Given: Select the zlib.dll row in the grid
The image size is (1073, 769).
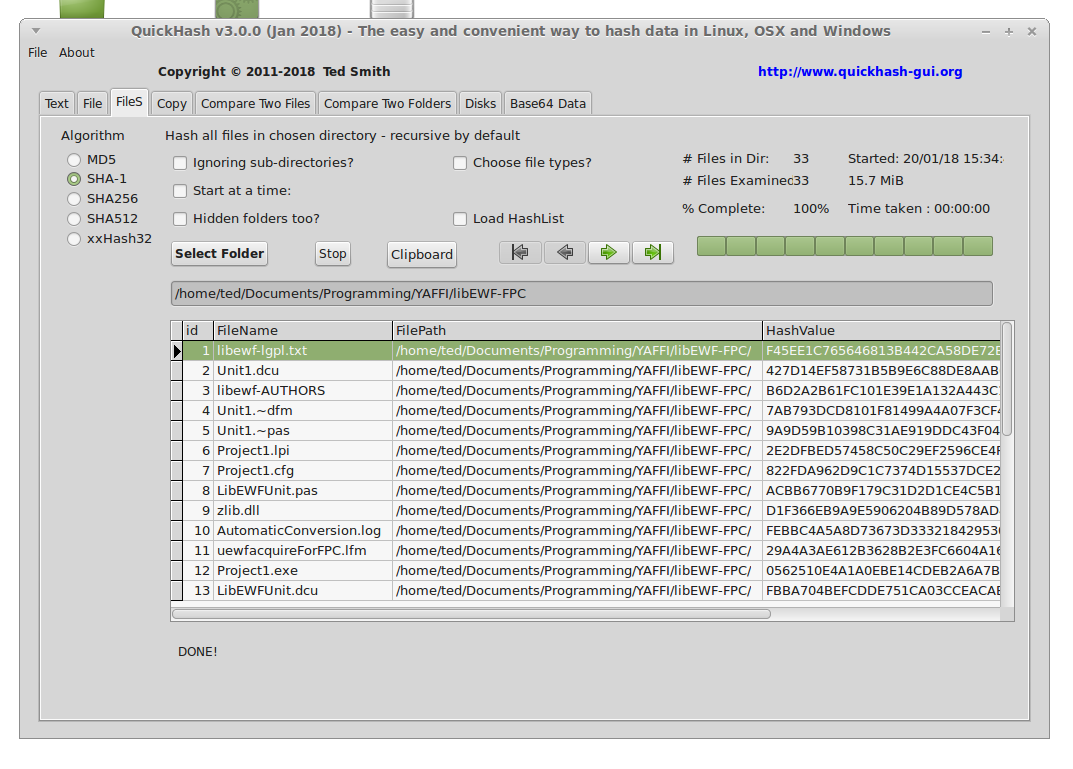Looking at the screenshot, I should point(302,511).
